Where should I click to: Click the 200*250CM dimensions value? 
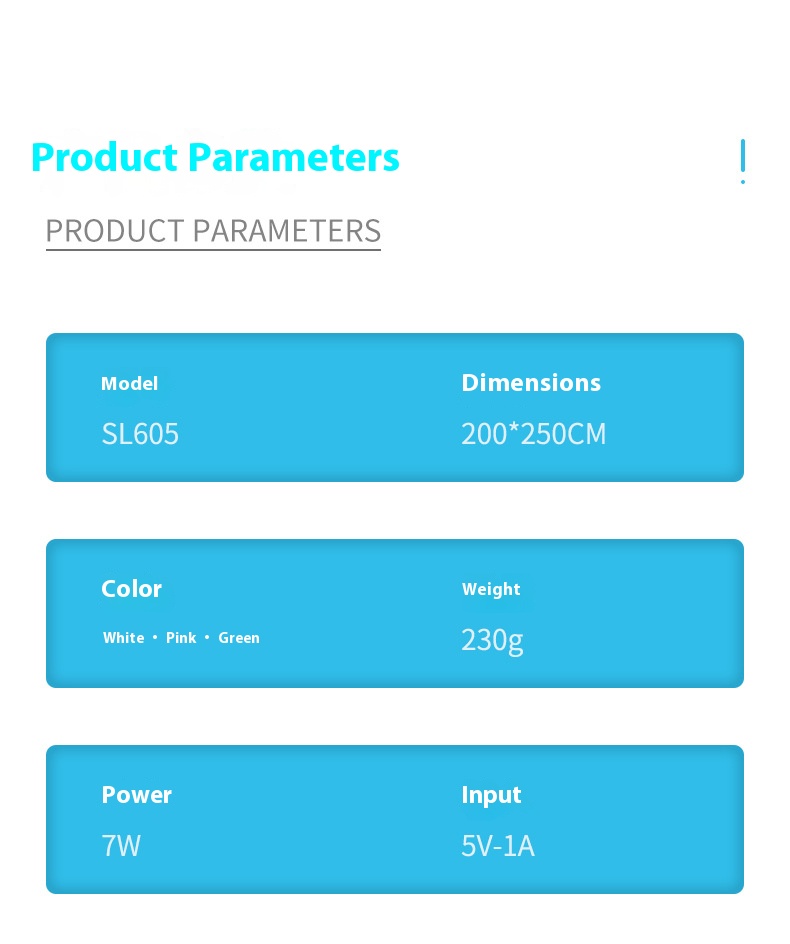tap(533, 433)
